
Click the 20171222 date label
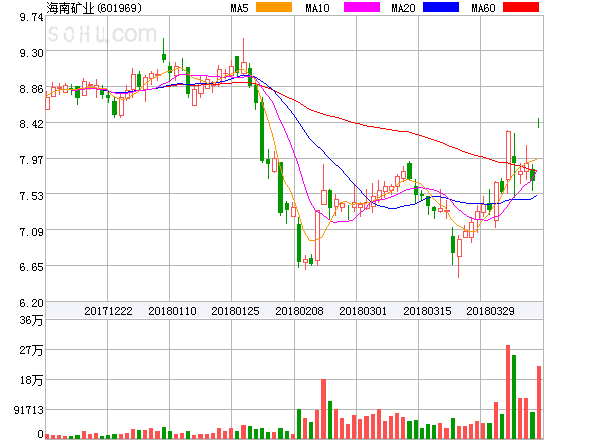108,311
